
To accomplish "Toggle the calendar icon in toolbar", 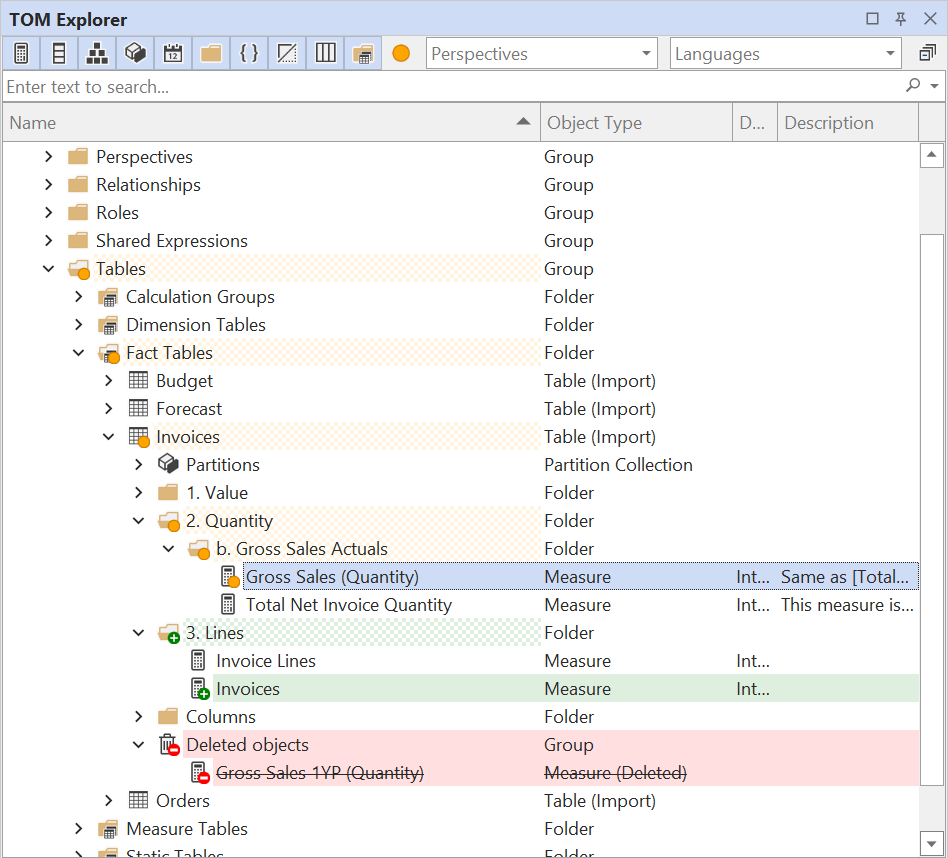I will click(173, 53).
